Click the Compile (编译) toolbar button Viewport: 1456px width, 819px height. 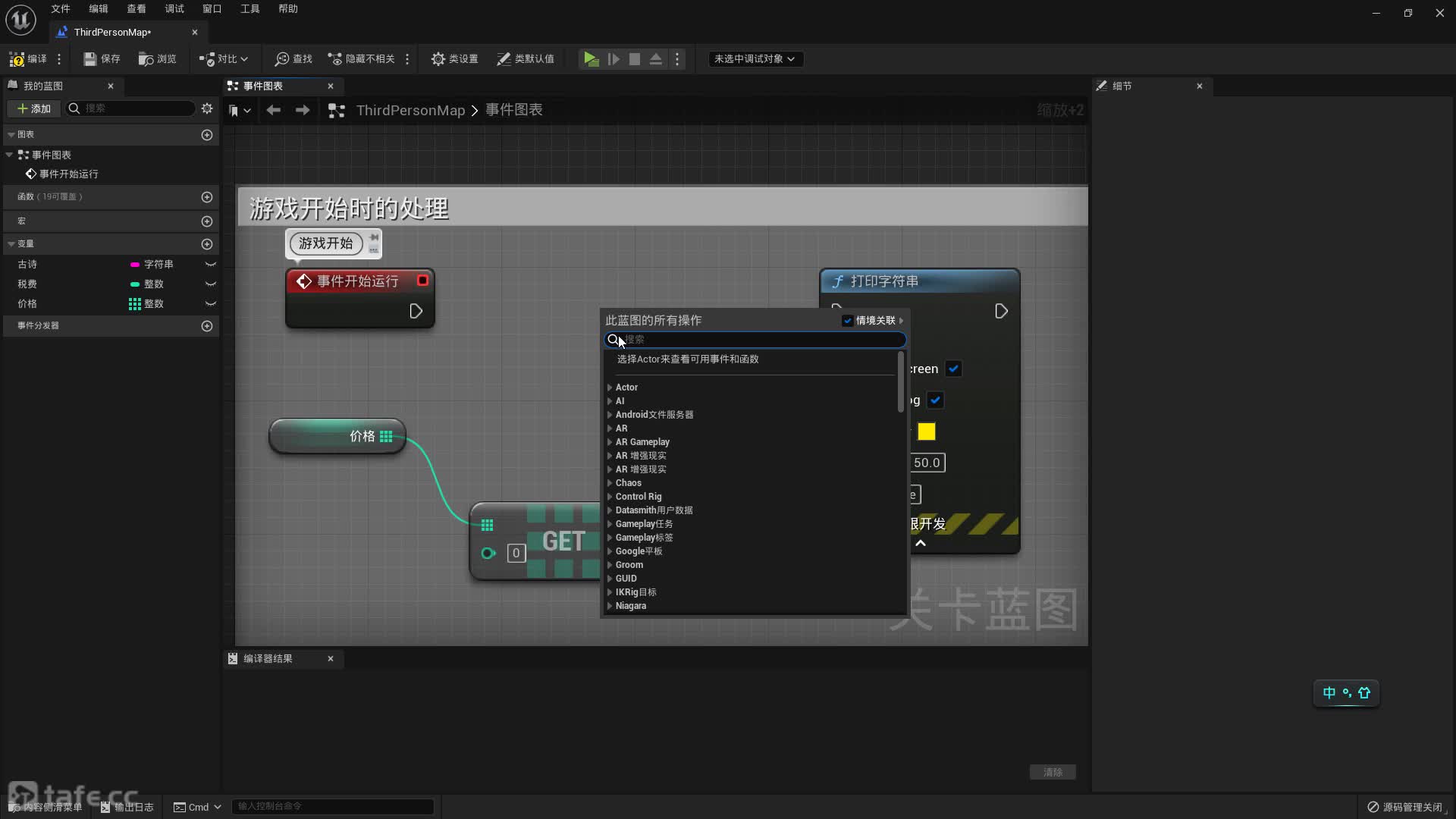27,58
